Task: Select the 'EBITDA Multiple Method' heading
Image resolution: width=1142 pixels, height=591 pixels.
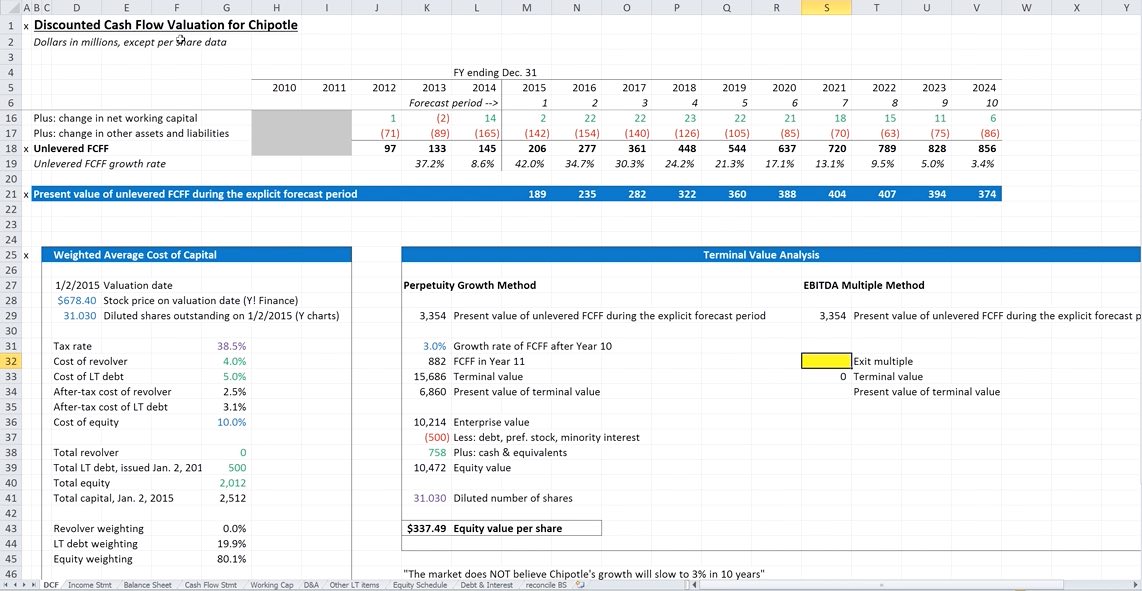Action: (x=862, y=285)
